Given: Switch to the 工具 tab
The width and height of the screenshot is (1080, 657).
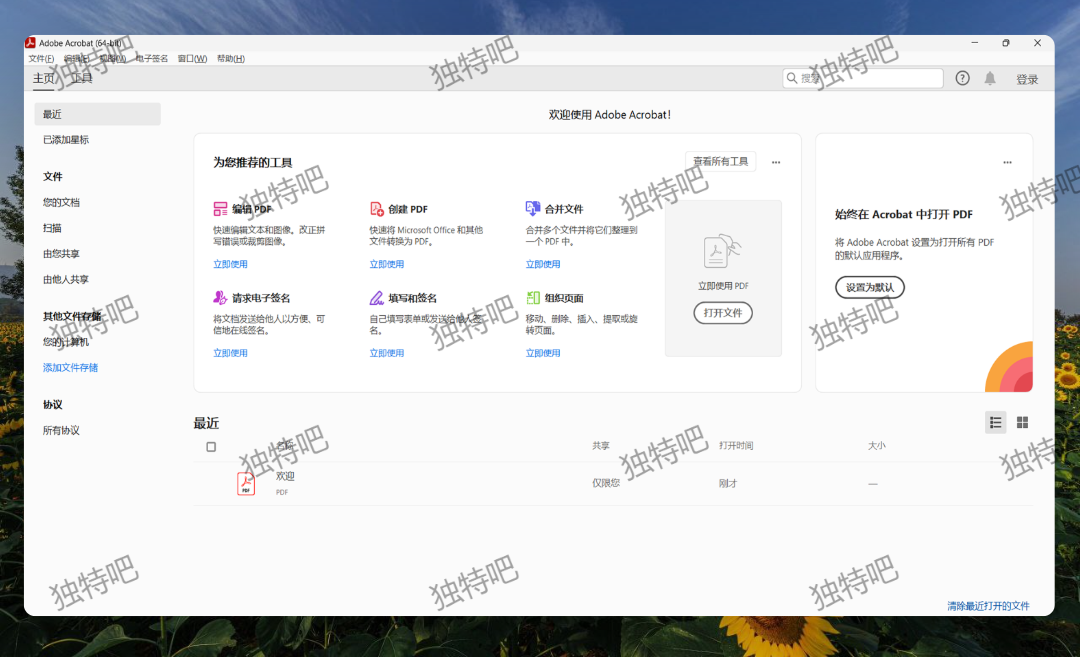Looking at the screenshot, I should point(81,79).
